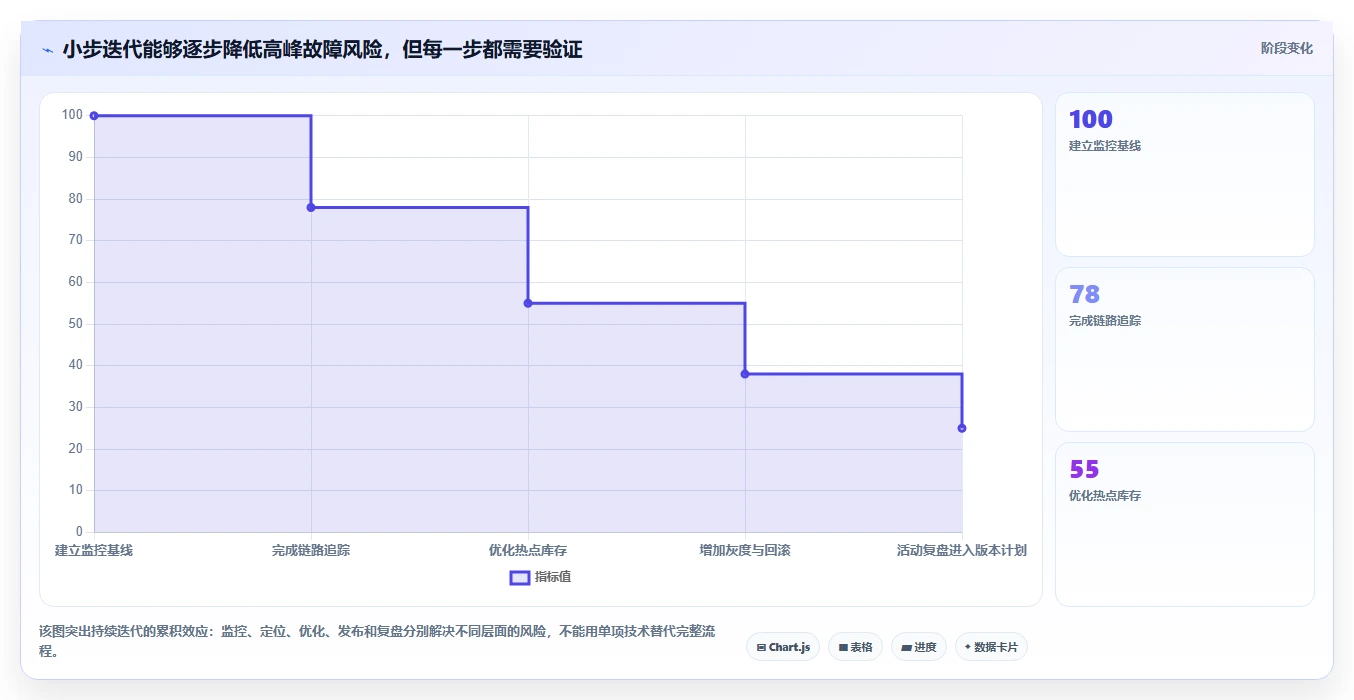Select the 表格 tag chip
The height and width of the screenshot is (700, 1354).
(855, 647)
